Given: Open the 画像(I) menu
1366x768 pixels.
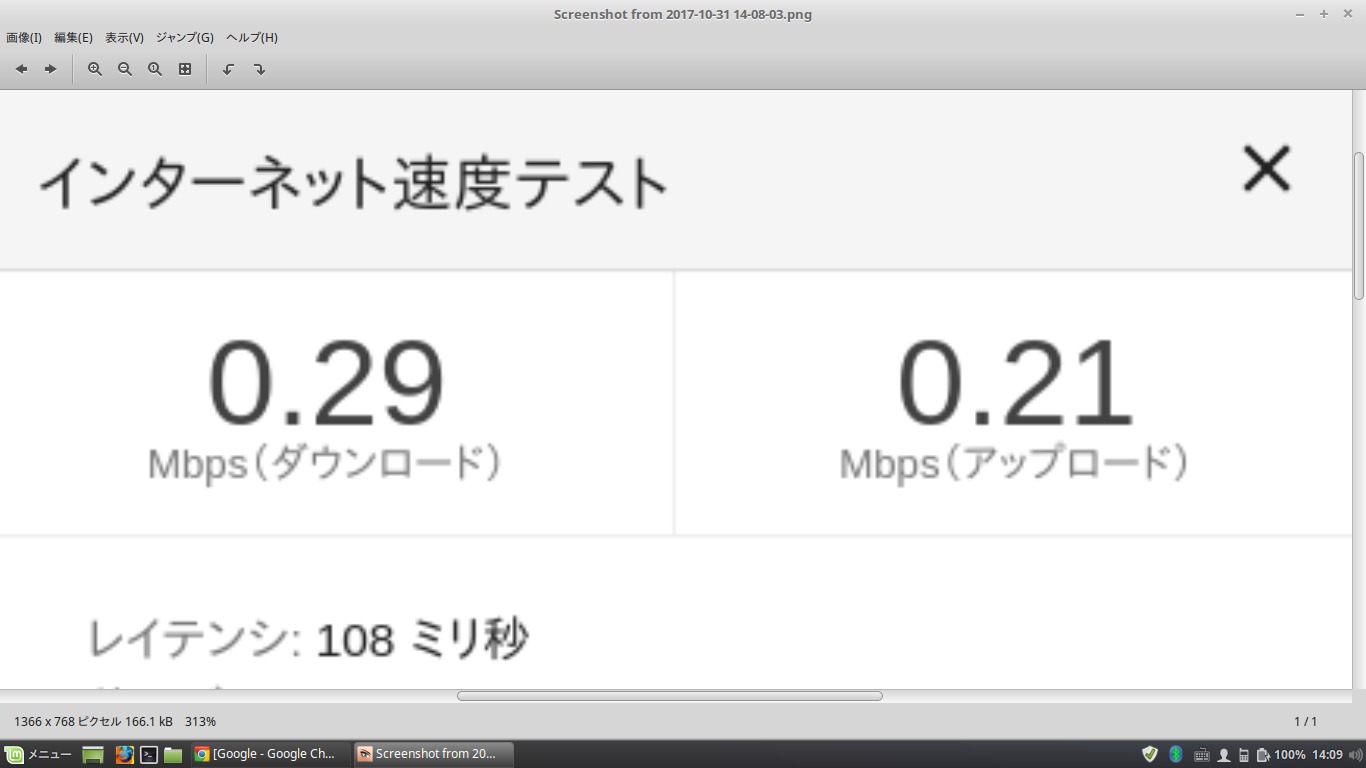Looking at the screenshot, I should pos(24,38).
